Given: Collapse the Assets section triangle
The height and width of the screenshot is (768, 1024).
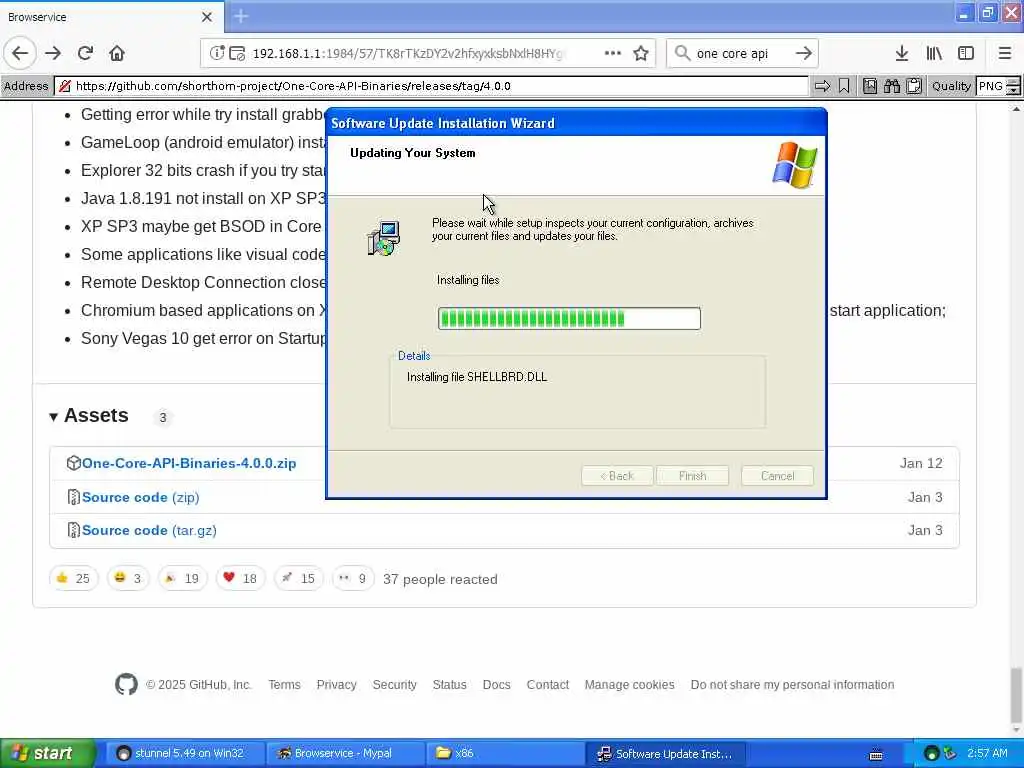Looking at the screenshot, I should coord(54,417).
